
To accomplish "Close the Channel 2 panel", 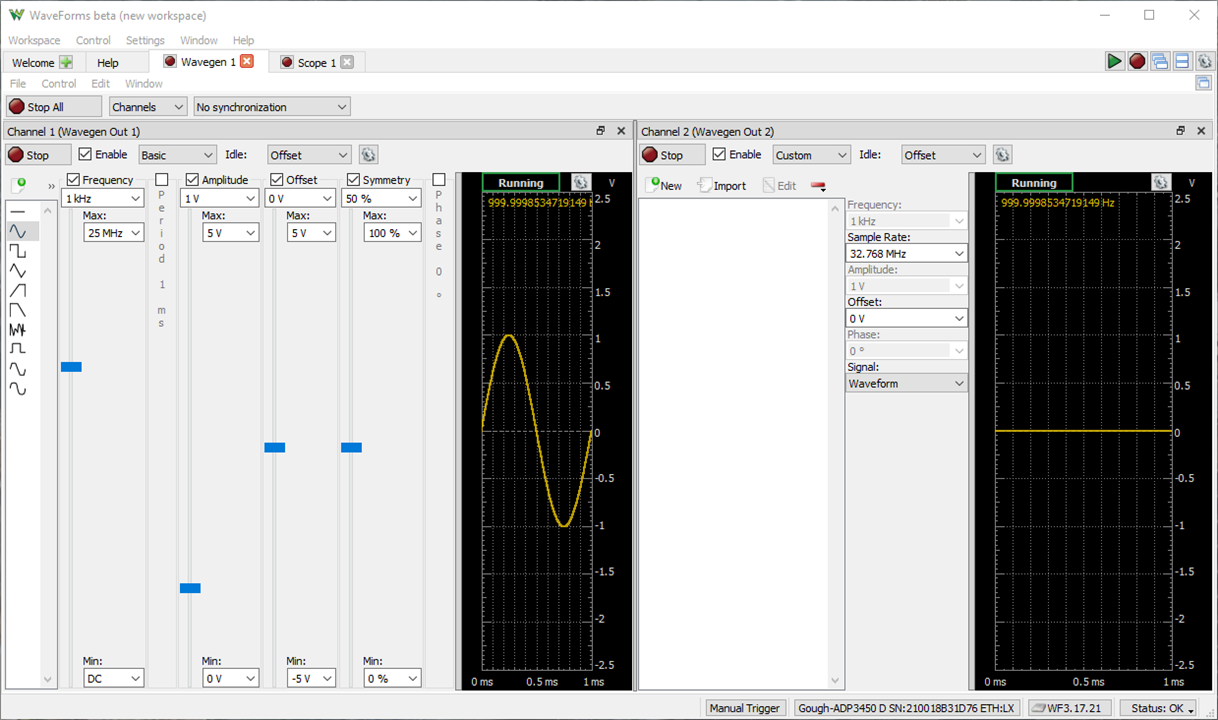I will point(1200,131).
